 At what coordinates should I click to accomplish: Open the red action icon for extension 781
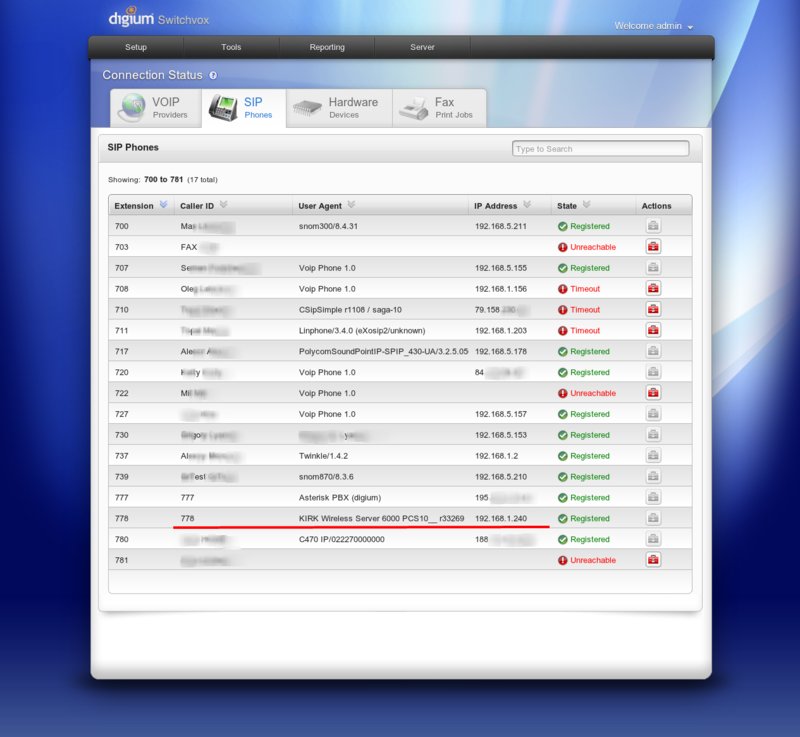tap(653, 560)
